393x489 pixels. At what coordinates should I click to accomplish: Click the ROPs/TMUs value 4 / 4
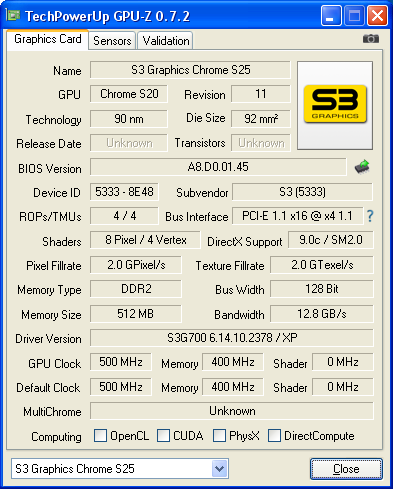click(124, 216)
